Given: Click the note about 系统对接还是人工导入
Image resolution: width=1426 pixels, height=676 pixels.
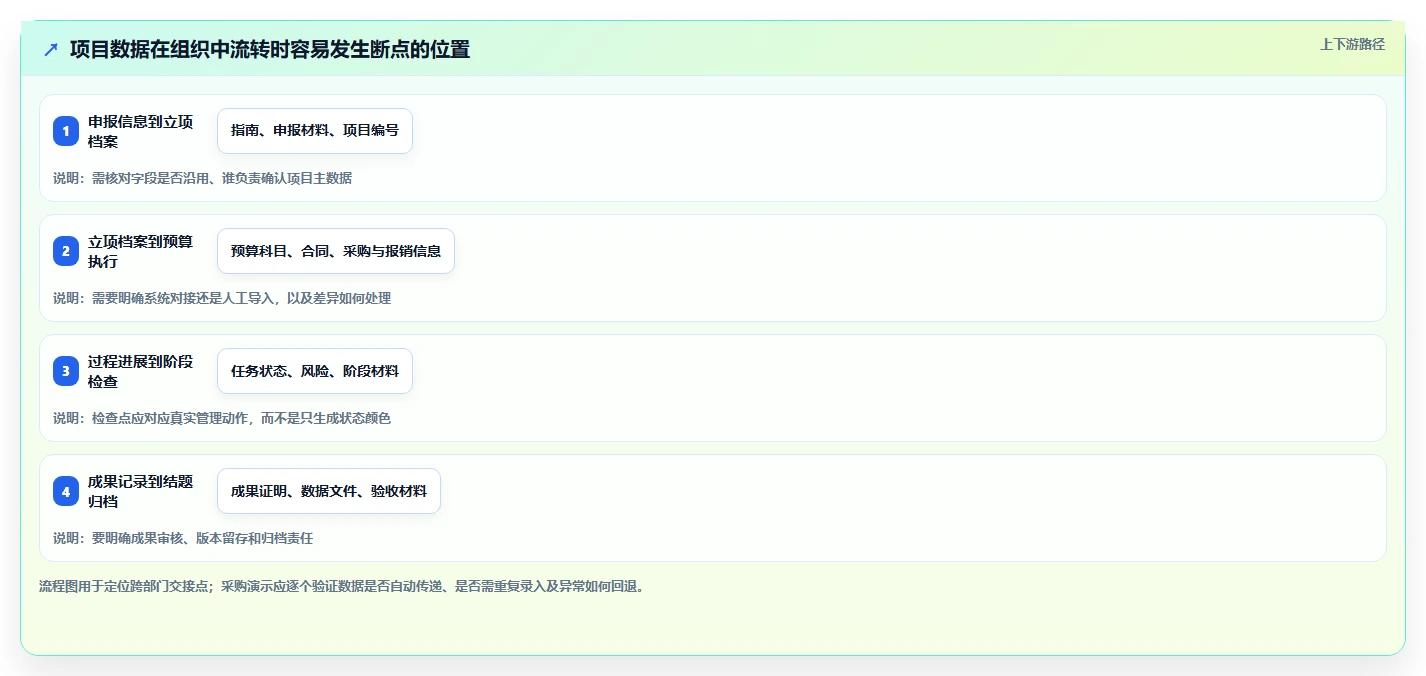Looking at the screenshot, I should (222, 298).
